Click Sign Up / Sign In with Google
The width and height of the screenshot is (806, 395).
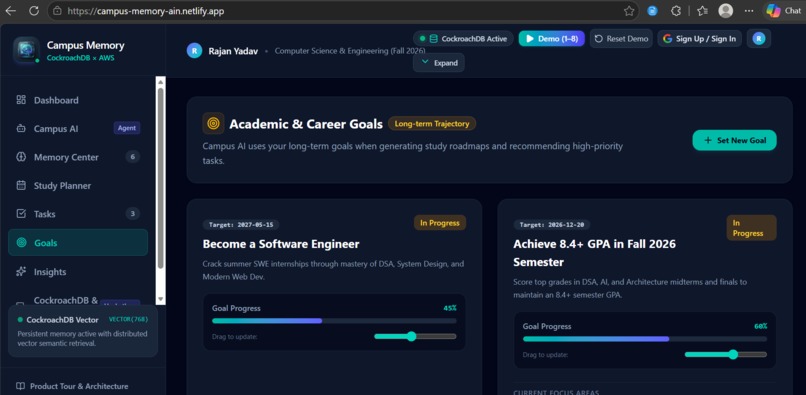coord(700,39)
